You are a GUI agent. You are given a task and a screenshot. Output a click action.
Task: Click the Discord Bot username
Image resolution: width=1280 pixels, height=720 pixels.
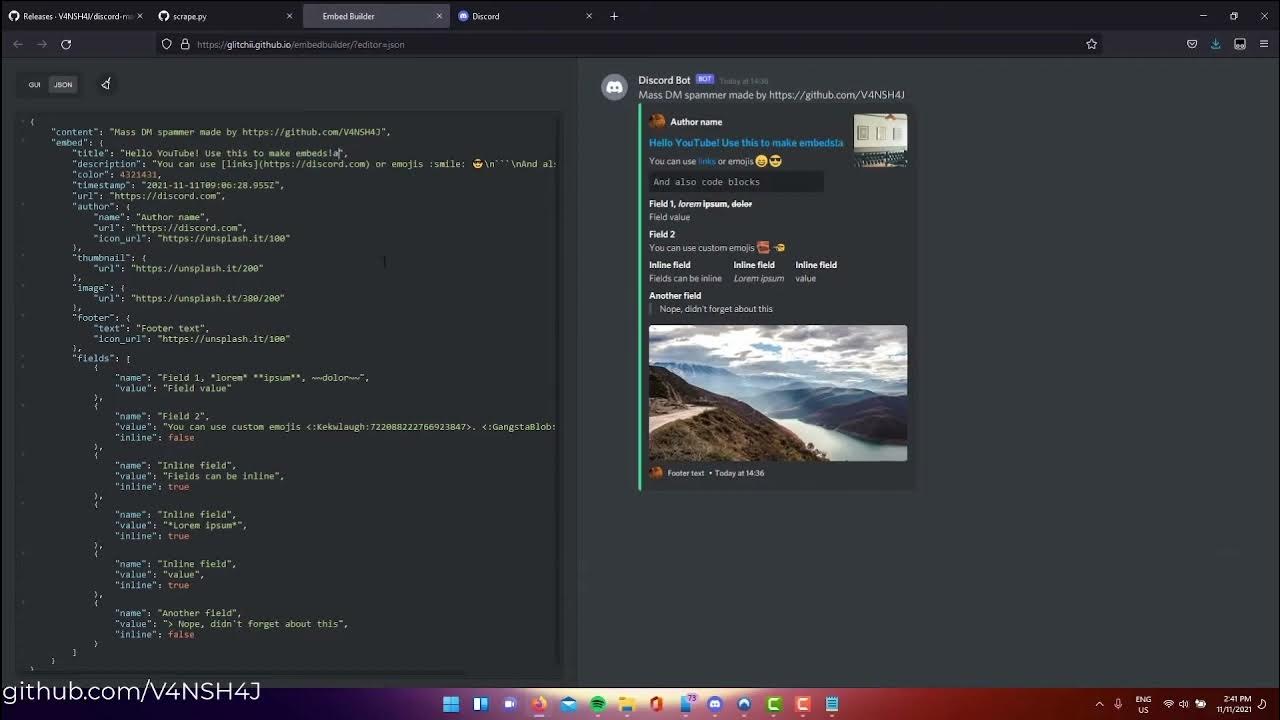(664, 80)
